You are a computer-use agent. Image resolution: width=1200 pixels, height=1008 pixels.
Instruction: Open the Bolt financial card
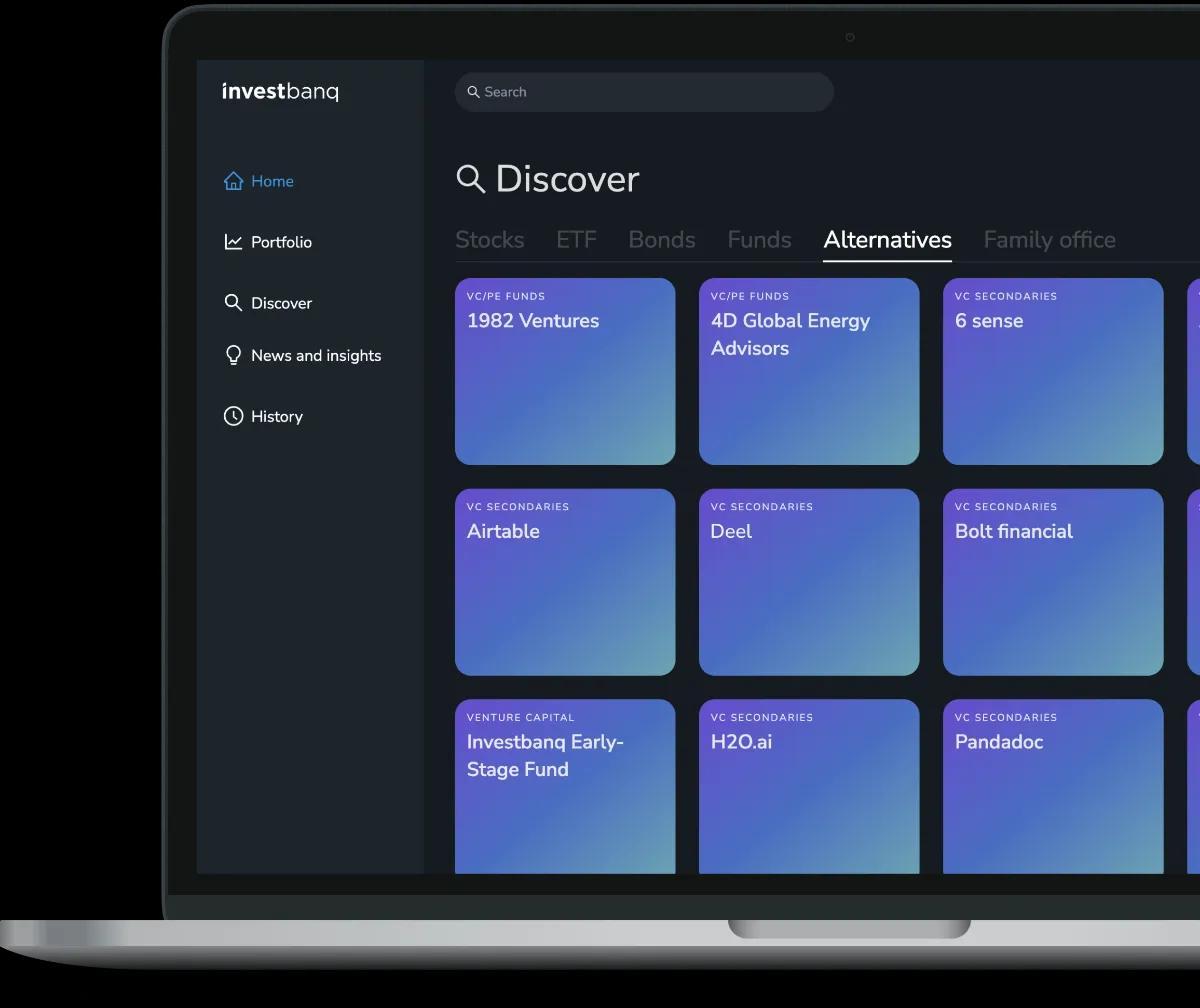(x=1053, y=582)
